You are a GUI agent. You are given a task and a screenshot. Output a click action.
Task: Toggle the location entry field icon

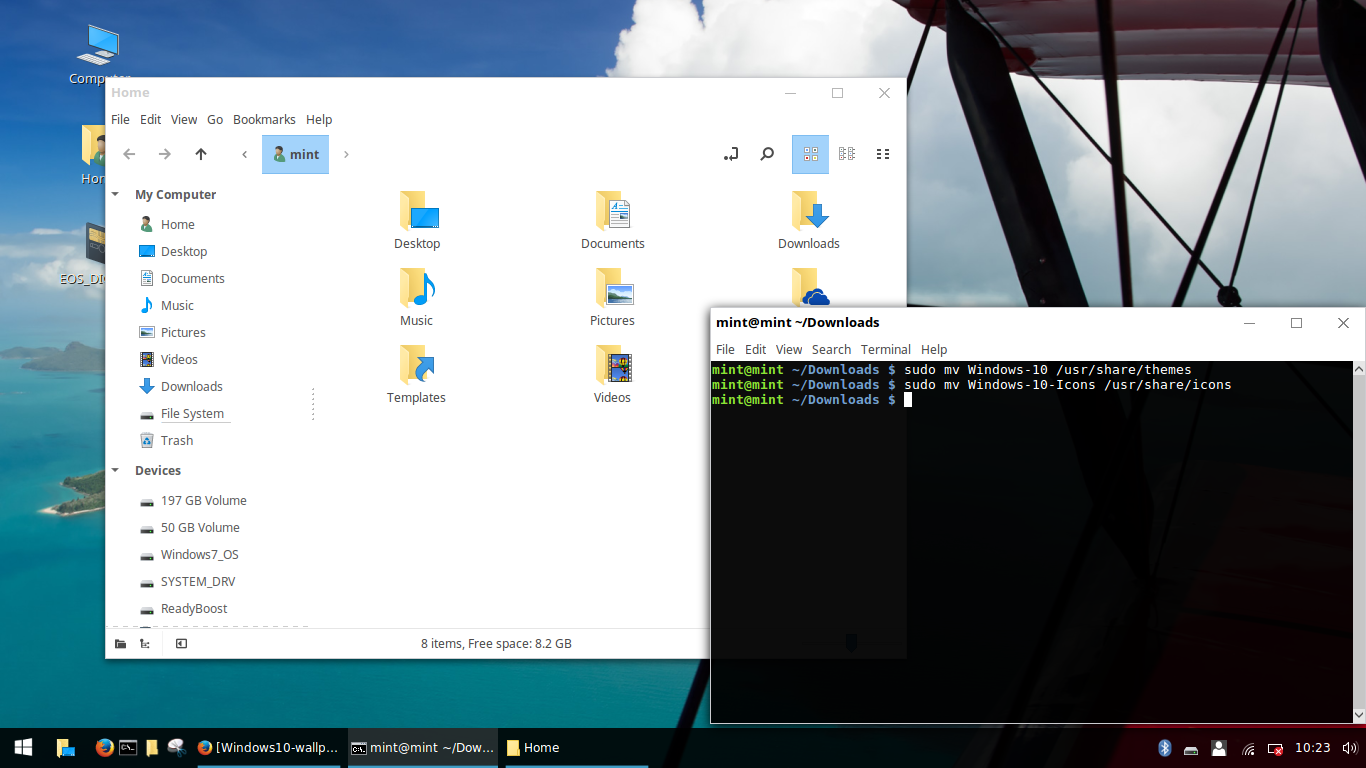(730, 153)
